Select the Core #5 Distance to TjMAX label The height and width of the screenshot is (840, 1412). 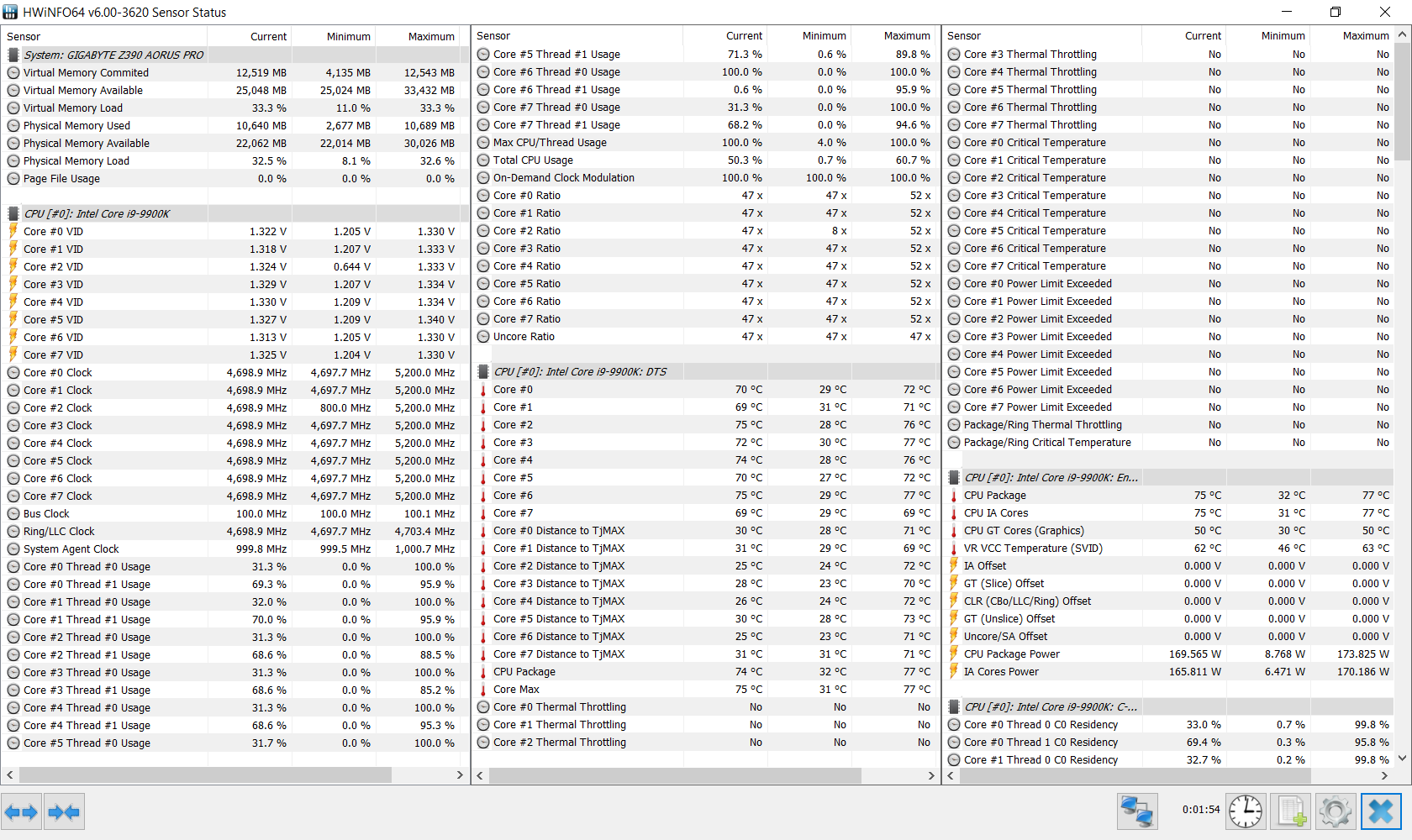coord(559,618)
